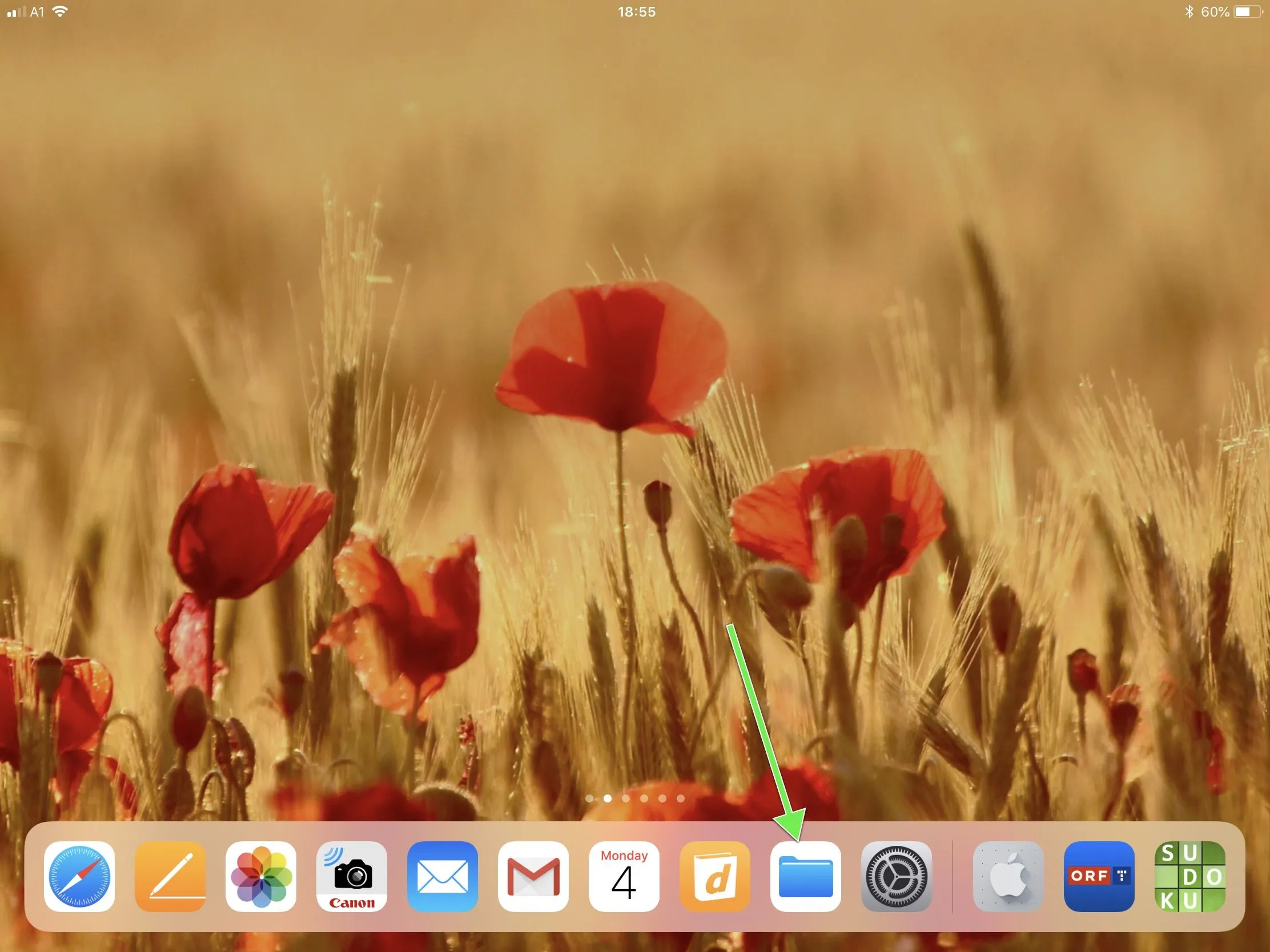This screenshot has width=1270, height=952.
Task: Open Calendar showing Monday 4
Action: 624,876
